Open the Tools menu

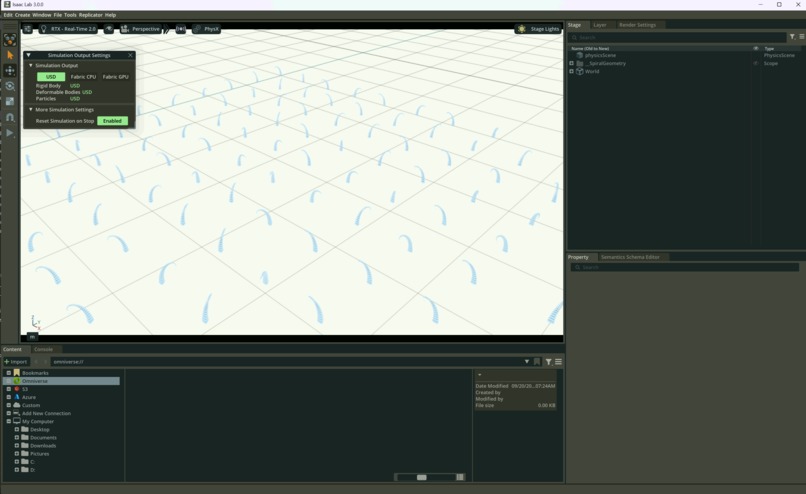coord(70,15)
